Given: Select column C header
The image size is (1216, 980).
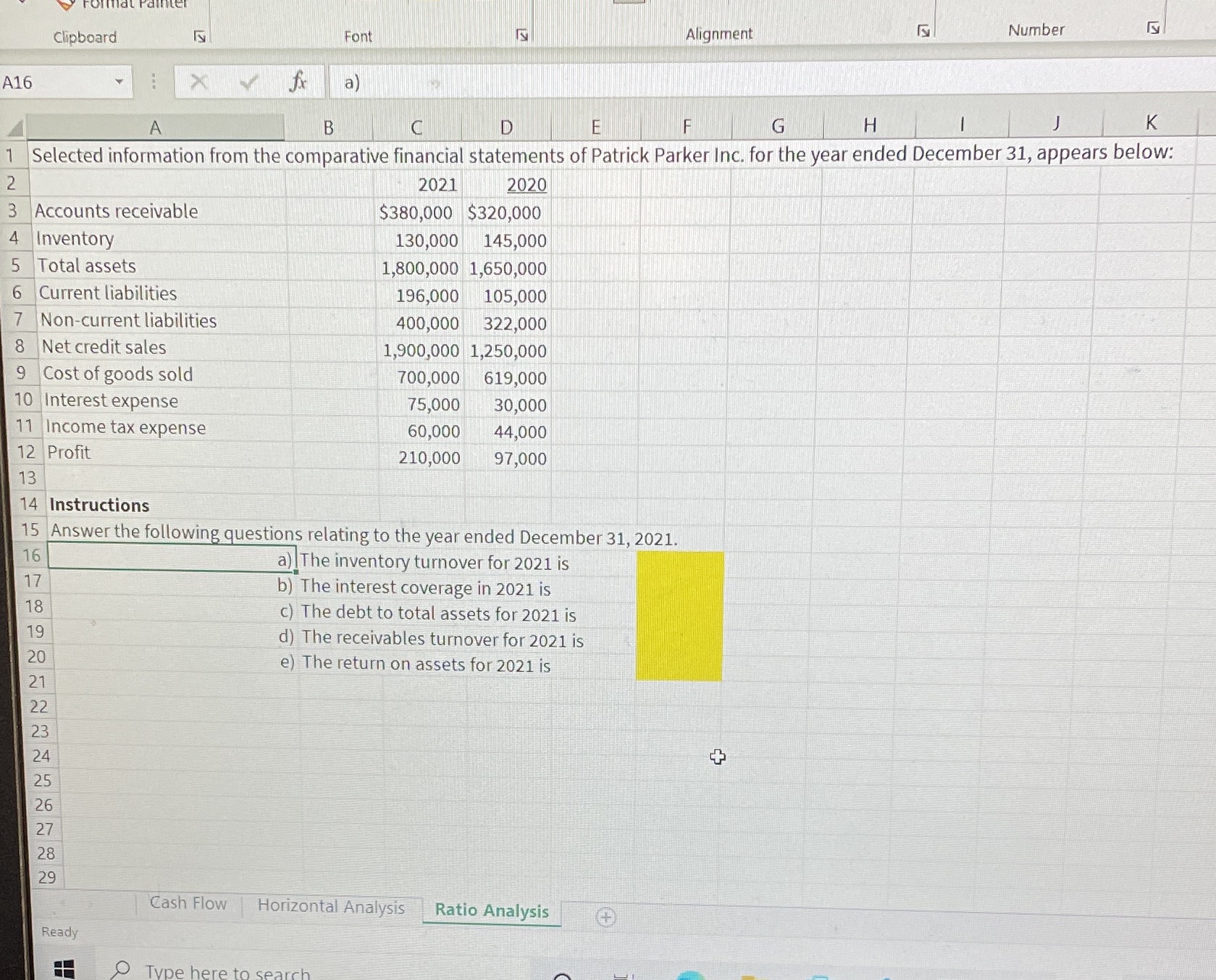Looking at the screenshot, I should pos(417,126).
